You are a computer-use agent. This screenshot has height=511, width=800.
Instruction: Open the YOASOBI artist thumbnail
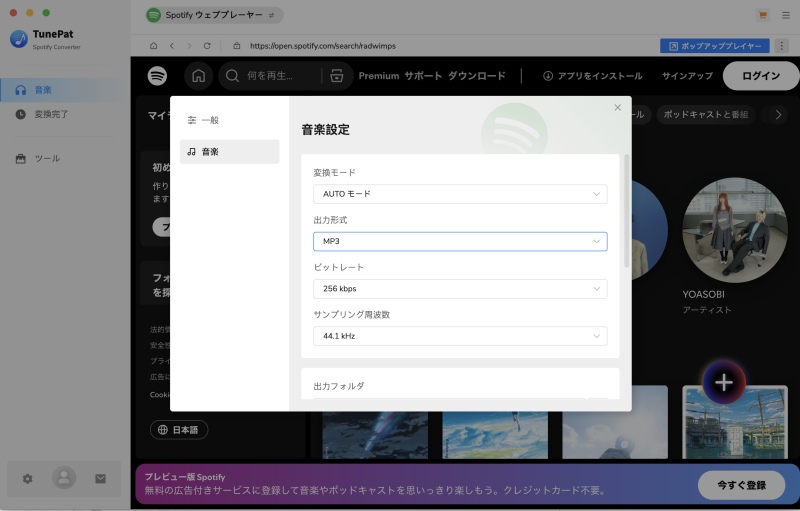click(x=735, y=230)
